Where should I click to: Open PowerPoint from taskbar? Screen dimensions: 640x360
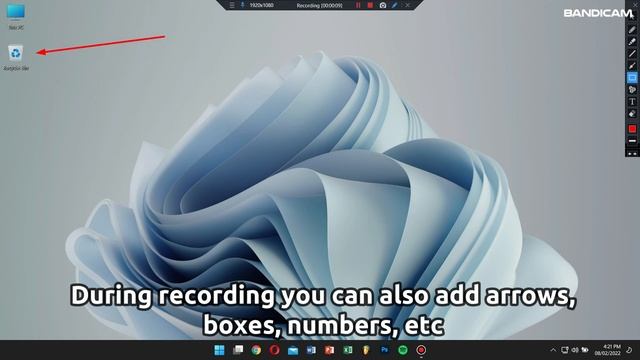coord(330,350)
